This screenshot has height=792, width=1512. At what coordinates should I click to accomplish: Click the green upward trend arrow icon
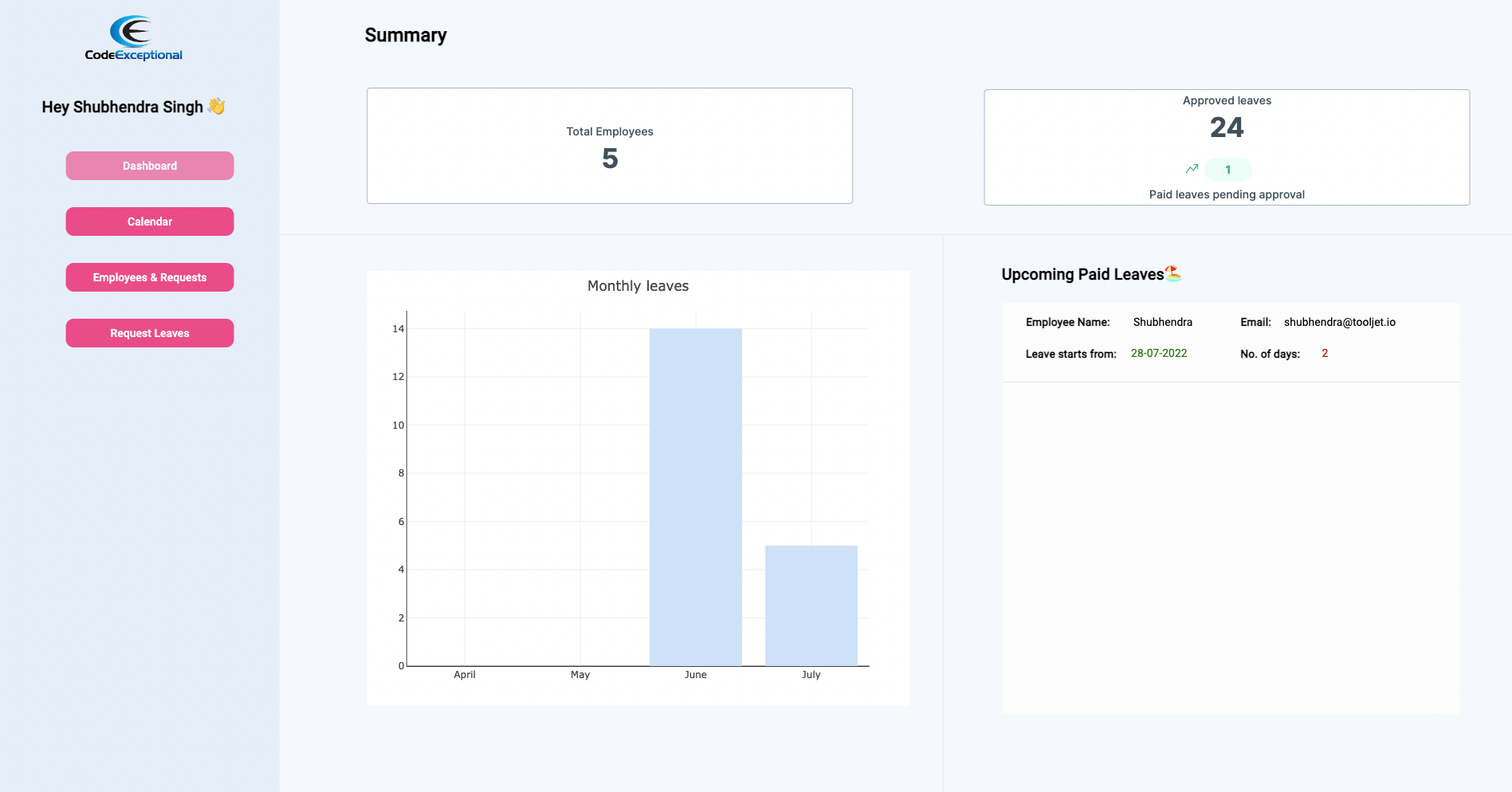click(x=1192, y=169)
